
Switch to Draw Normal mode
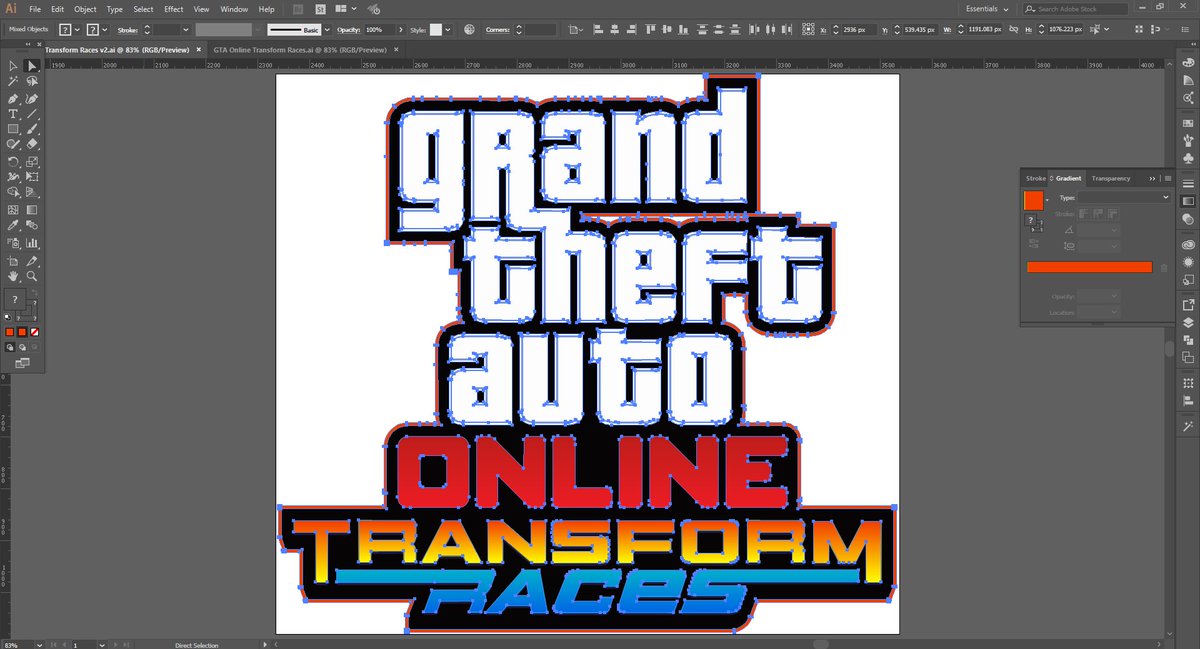[x=9, y=347]
